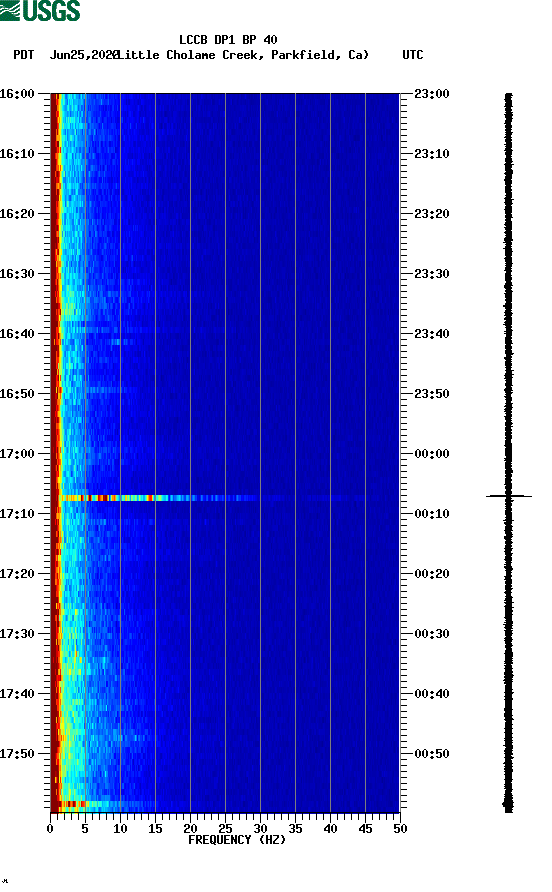Click the '17:10' PDT time label
Screen dimensions: 552x892
(x=17, y=514)
